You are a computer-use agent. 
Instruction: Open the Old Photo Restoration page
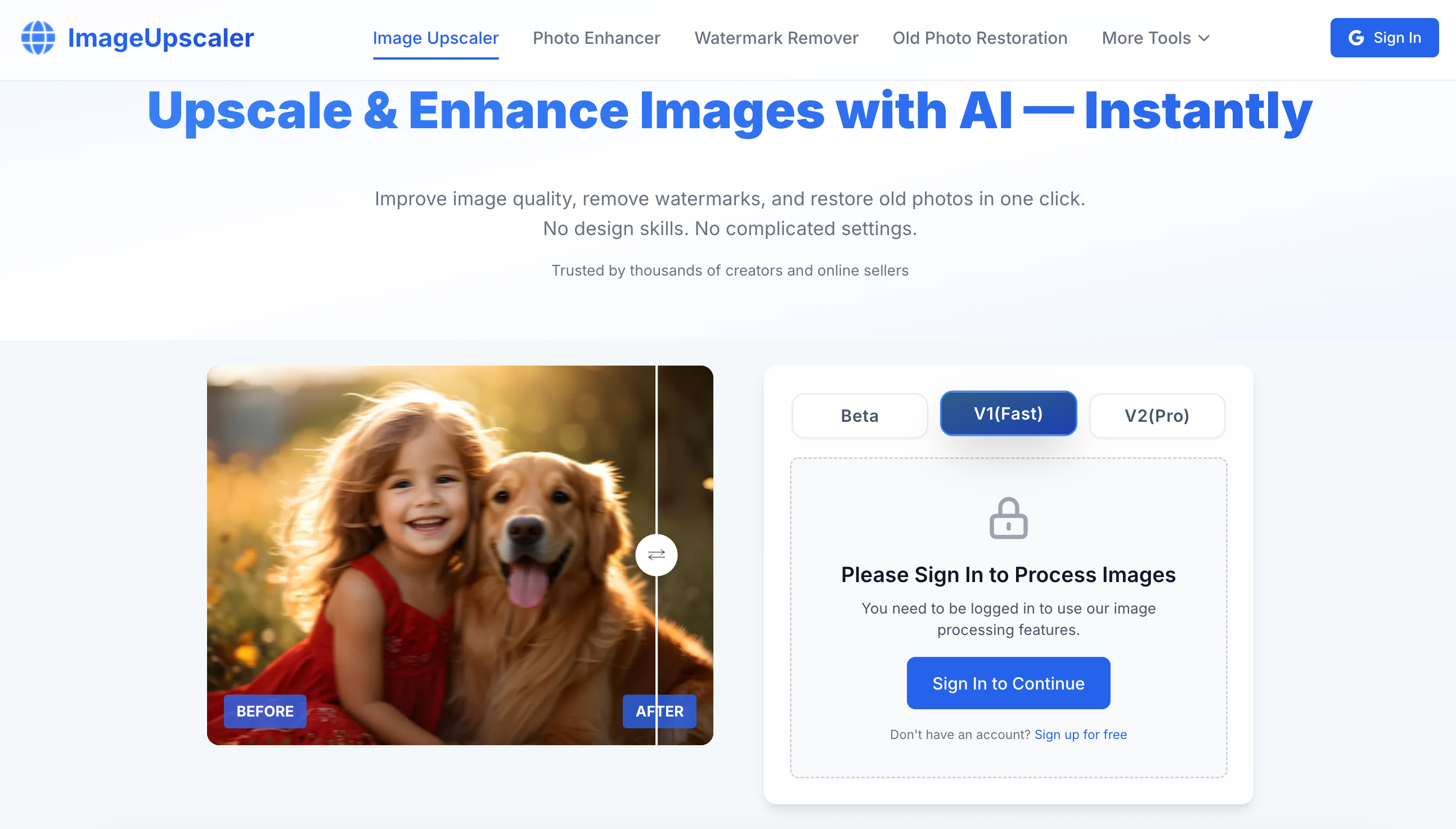coord(979,38)
